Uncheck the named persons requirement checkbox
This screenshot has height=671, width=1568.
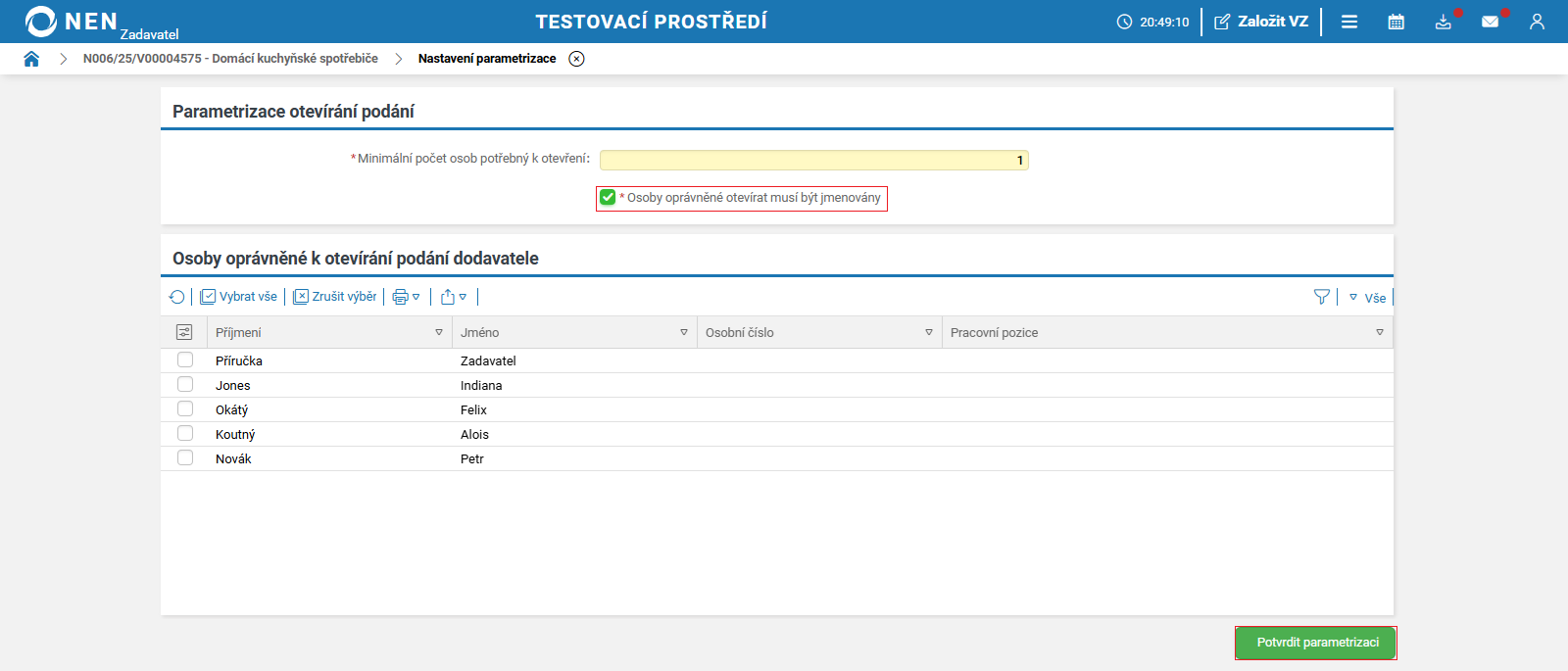point(608,198)
